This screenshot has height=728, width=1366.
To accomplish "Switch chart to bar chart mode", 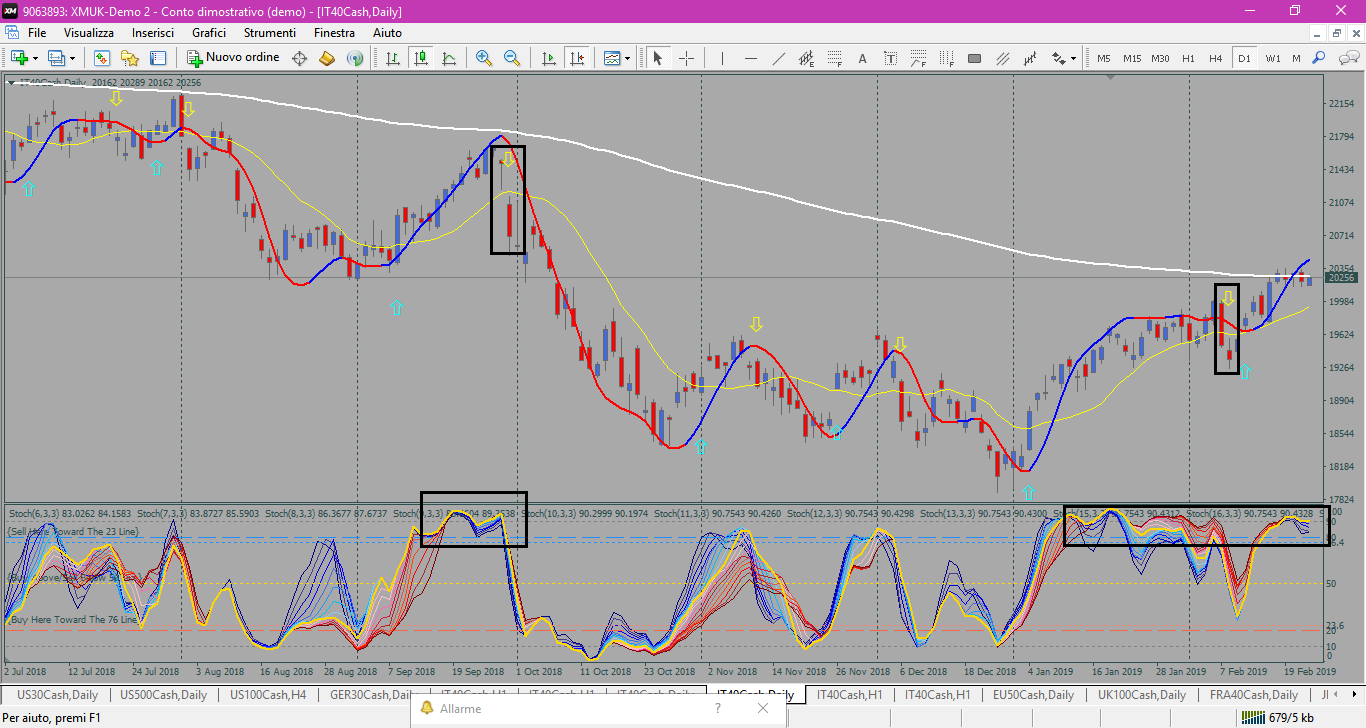I will coord(393,58).
